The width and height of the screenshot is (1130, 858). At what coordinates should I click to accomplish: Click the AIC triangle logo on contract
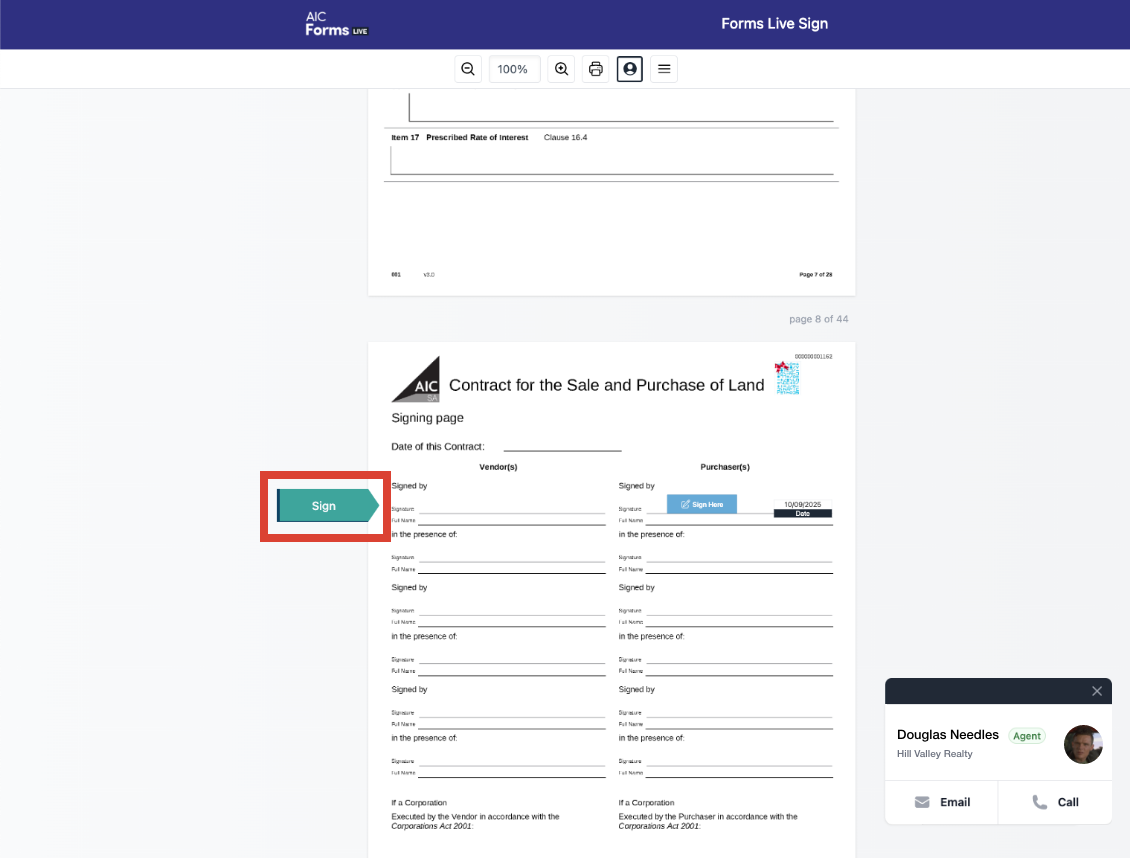click(415, 380)
